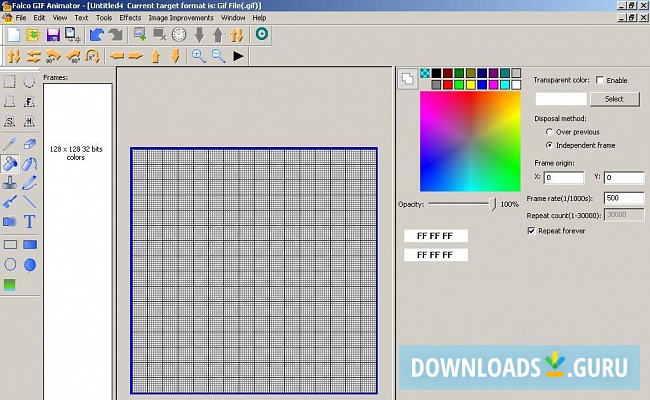The width and height of the screenshot is (650, 400).
Task: Open the Edit menu
Action: coord(39,18)
